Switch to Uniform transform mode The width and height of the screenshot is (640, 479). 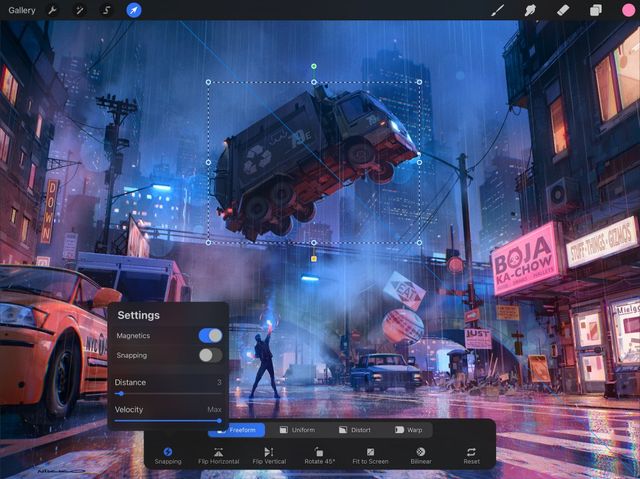click(x=297, y=430)
